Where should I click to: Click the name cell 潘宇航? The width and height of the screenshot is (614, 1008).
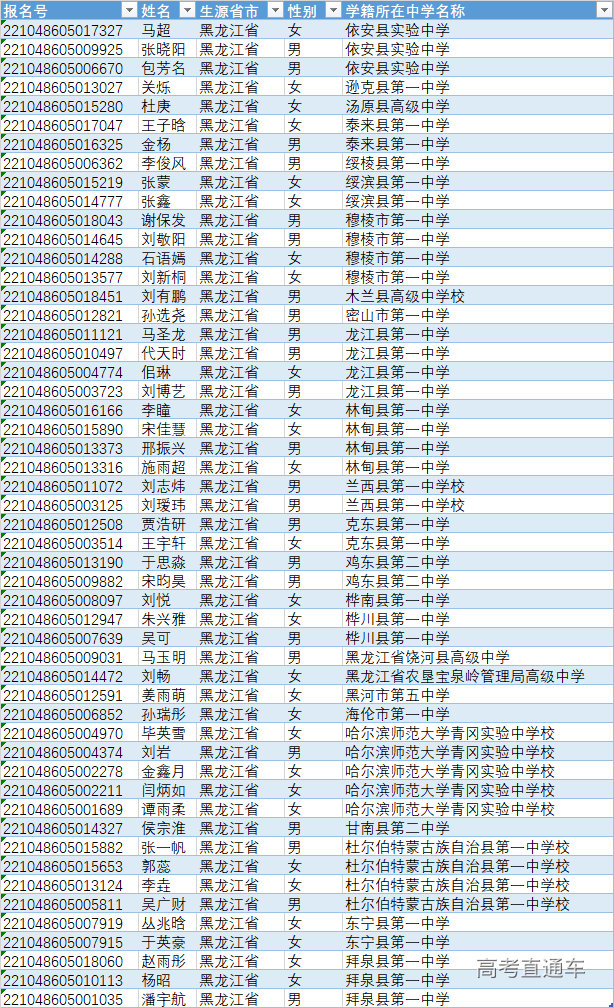tap(162, 999)
